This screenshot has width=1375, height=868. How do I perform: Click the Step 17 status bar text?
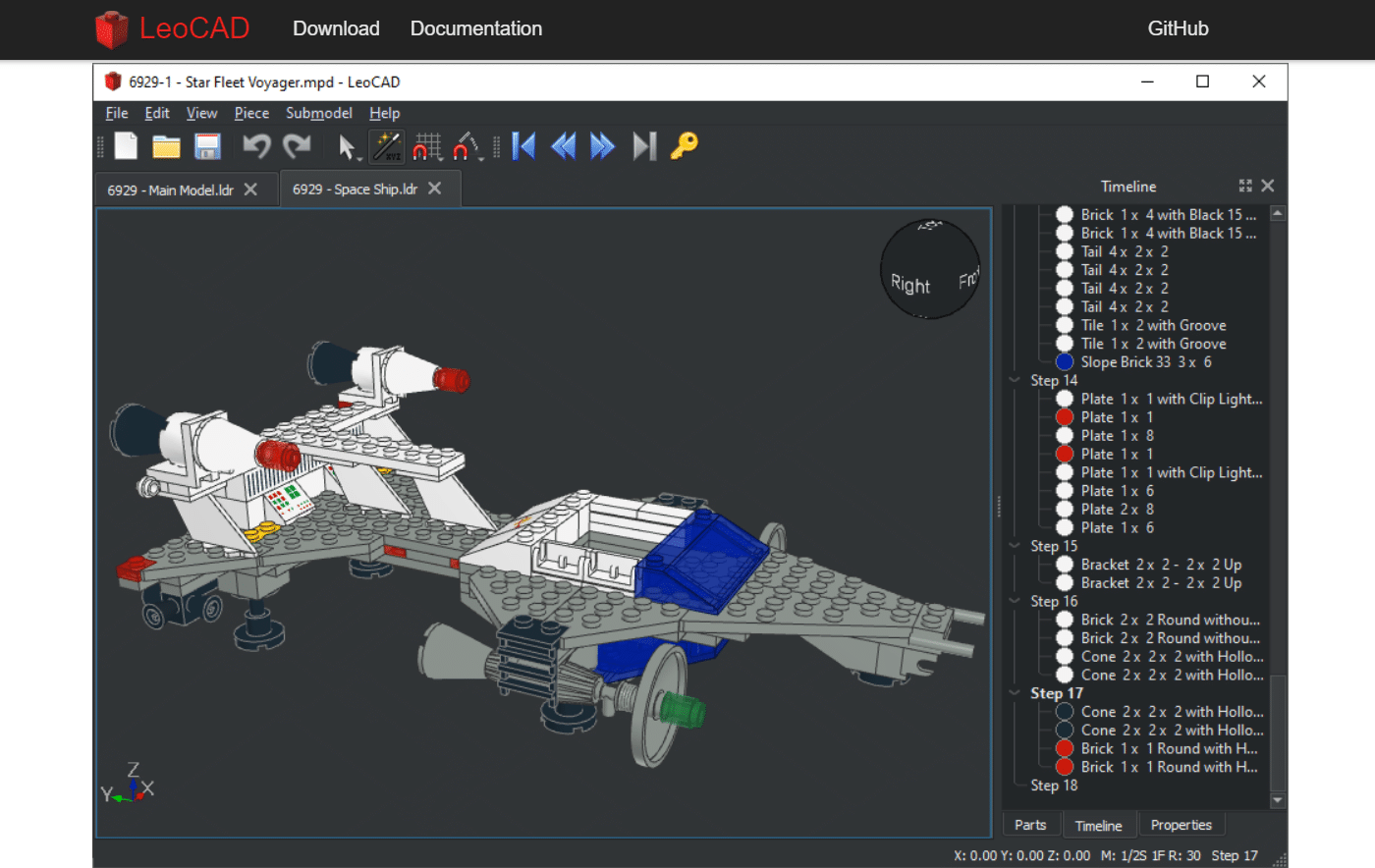coord(1235,855)
